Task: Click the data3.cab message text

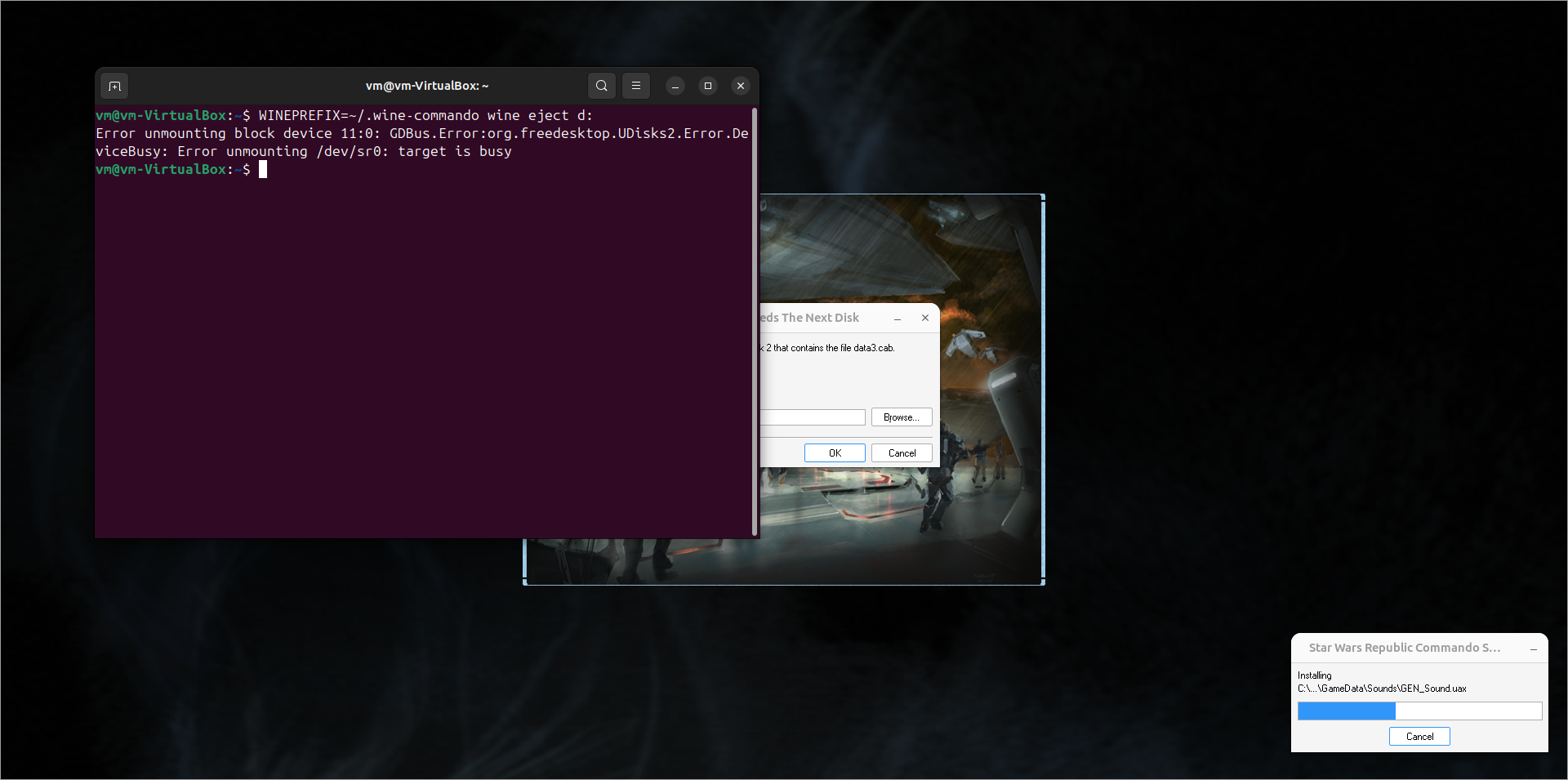Action: (827, 348)
